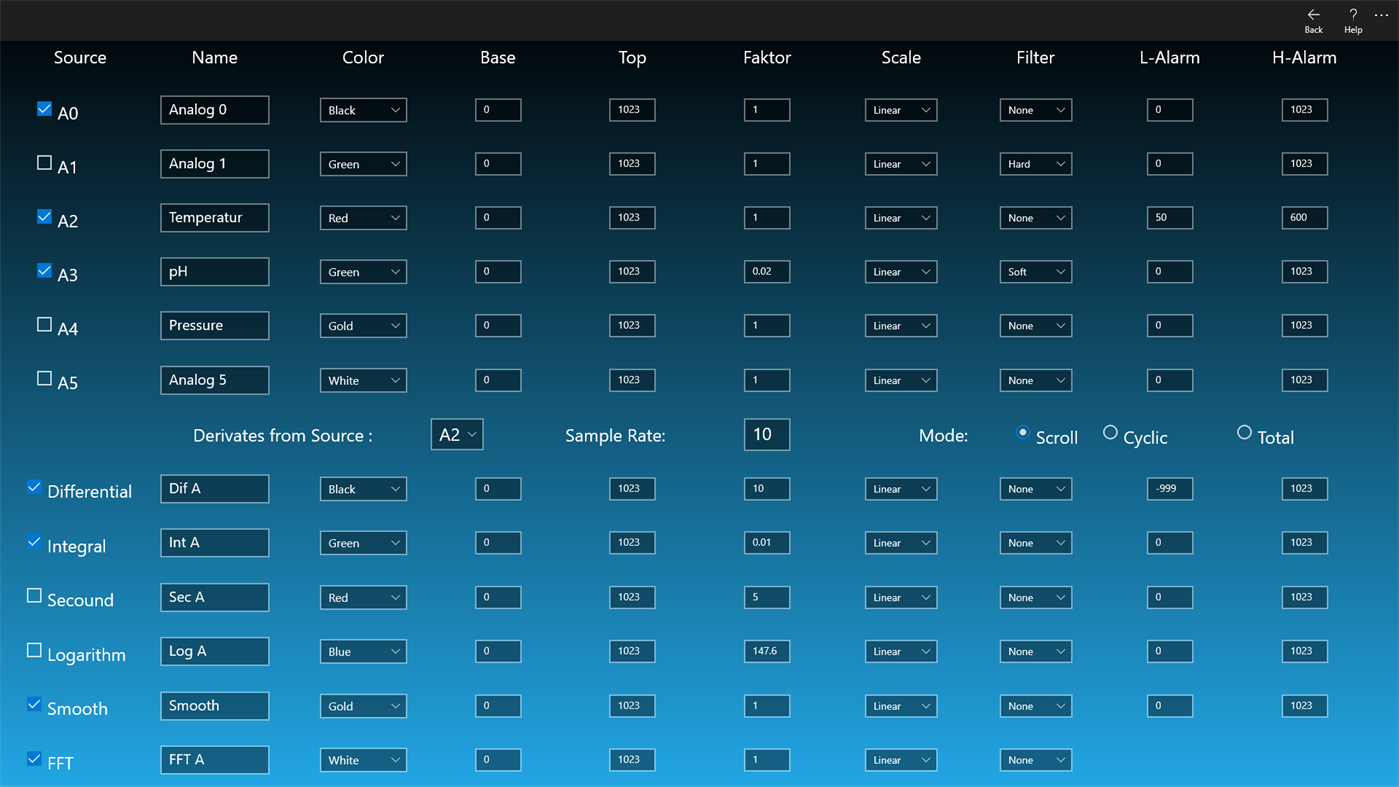Image resolution: width=1399 pixels, height=787 pixels.
Task: Click the A3 Faktor field showing 0.02
Action: pos(767,272)
